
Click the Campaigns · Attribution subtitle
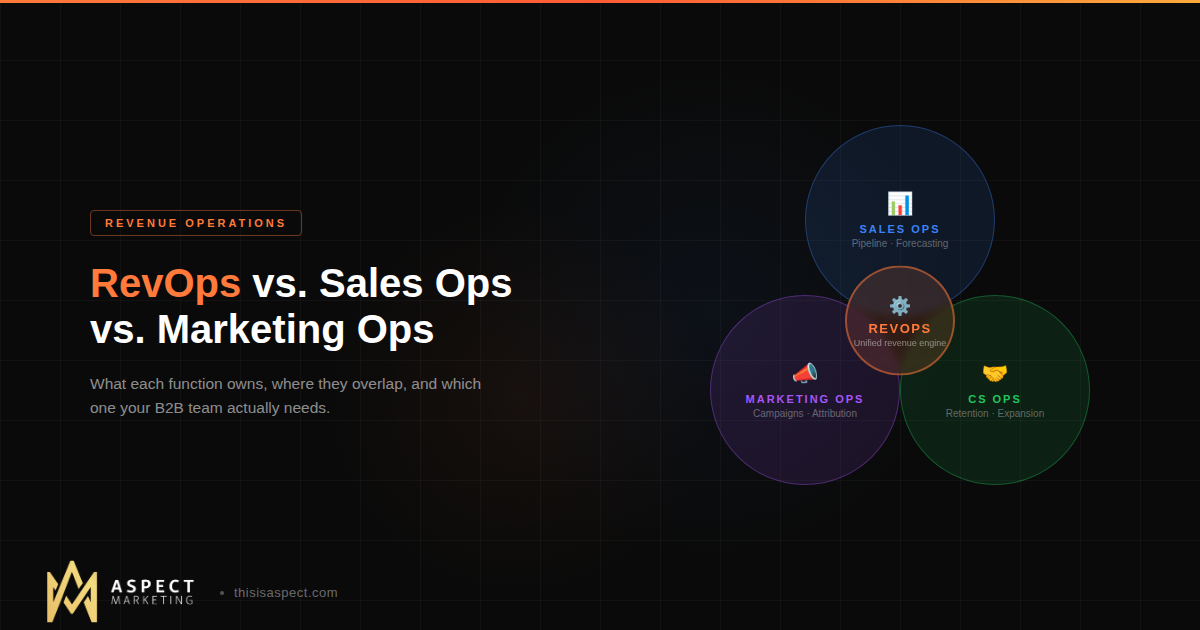(x=804, y=413)
